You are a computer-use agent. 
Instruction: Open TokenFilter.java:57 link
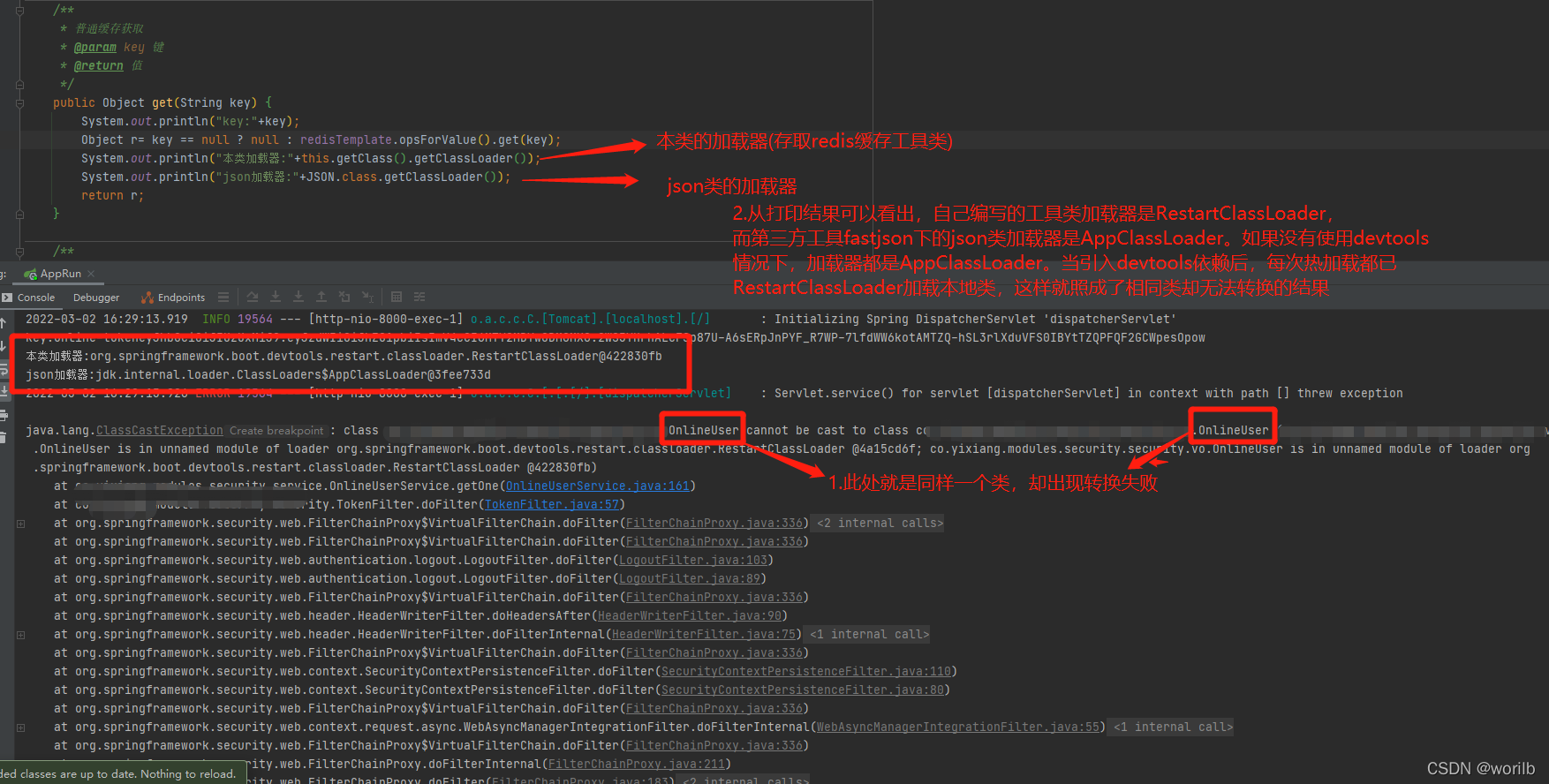click(x=552, y=504)
